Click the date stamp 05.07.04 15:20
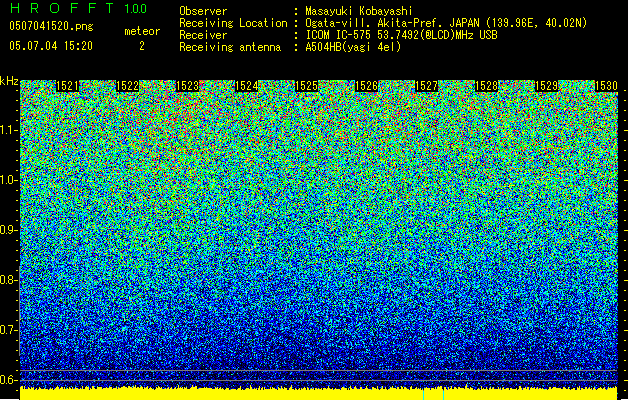 (51, 46)
